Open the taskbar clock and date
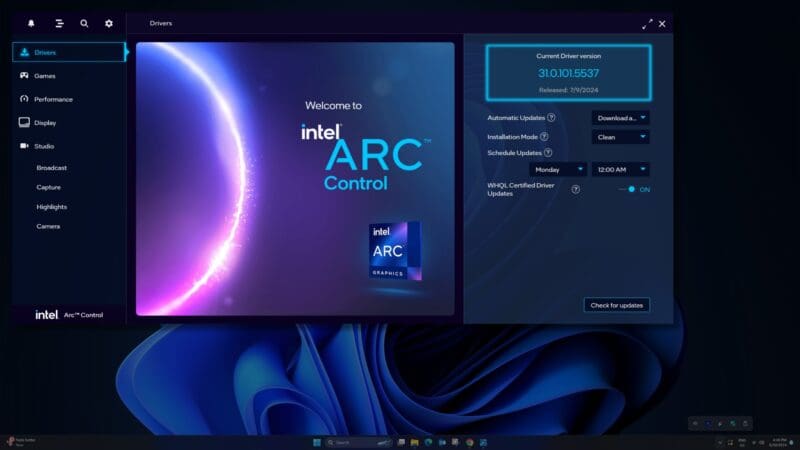The width and height of the screenshot is (800, 450). point(779,442)
